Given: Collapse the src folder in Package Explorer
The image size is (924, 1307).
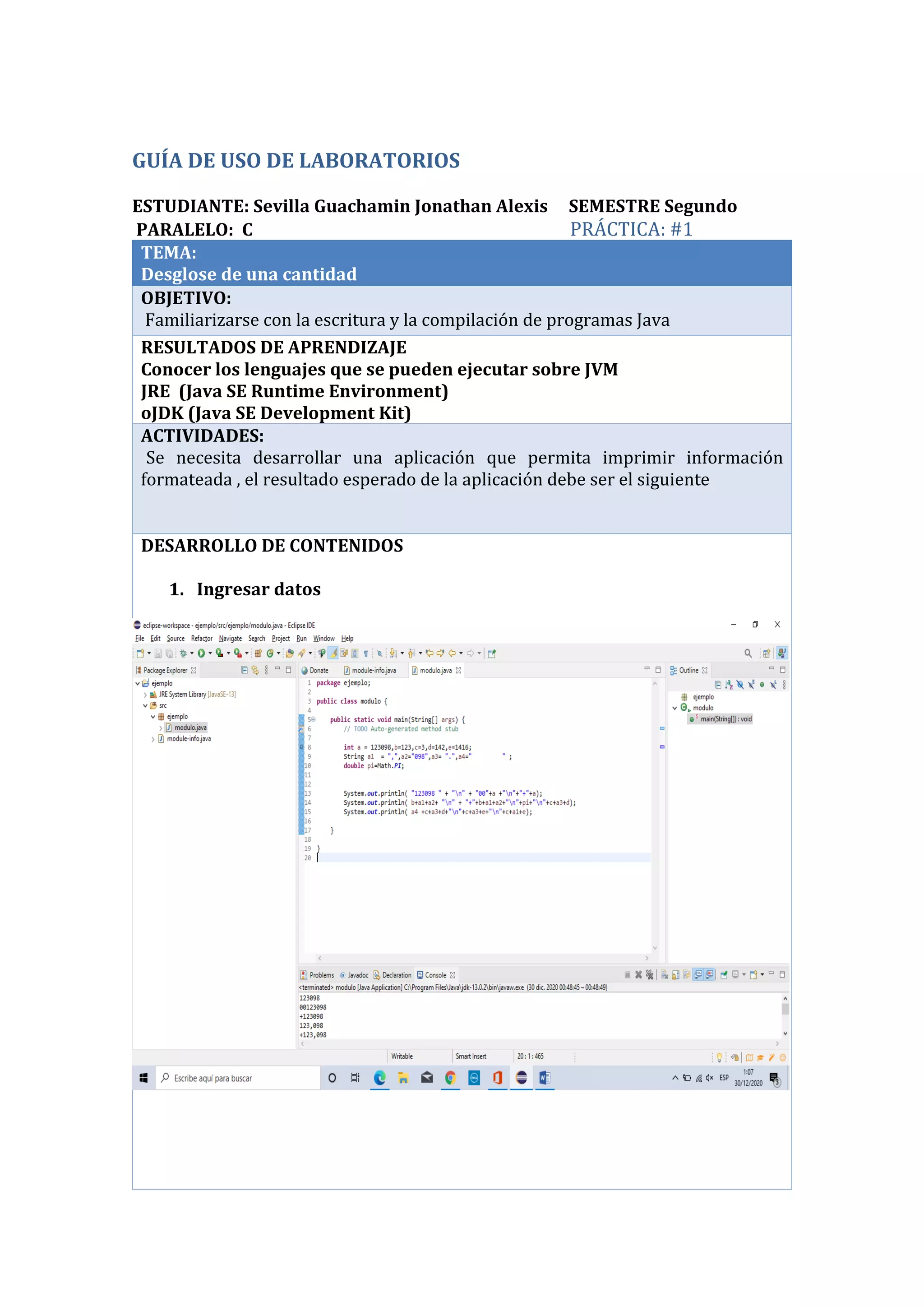Looking at the screenshot, I should 145,705.
